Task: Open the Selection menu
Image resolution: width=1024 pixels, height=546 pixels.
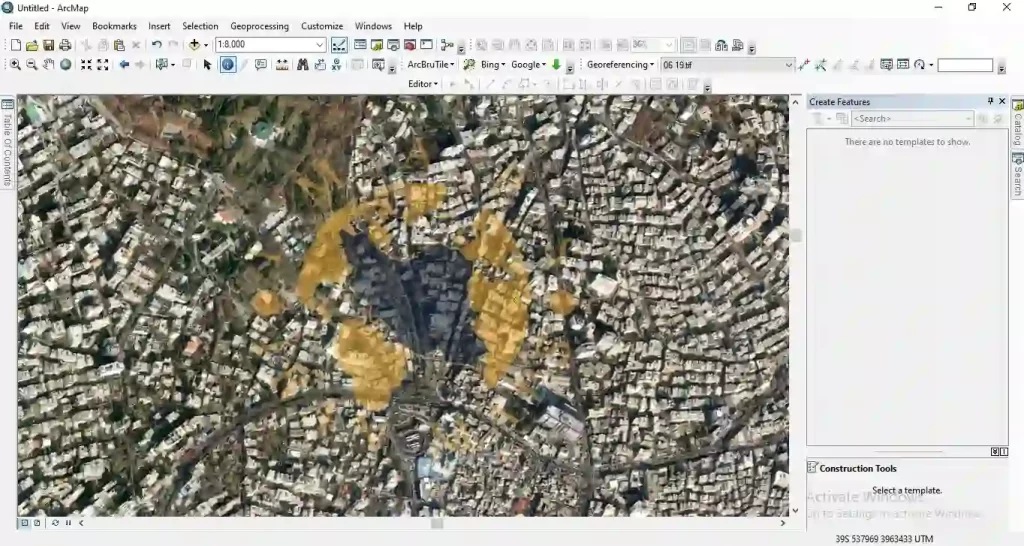Action: (x=200, y=26)
